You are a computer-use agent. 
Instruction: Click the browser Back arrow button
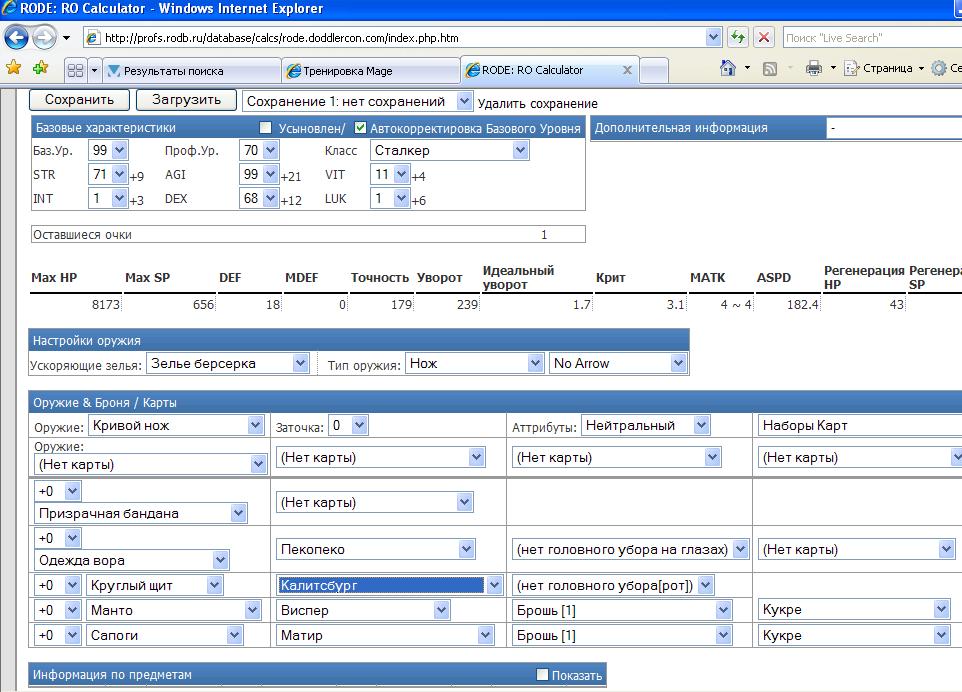tap(17, 38)
